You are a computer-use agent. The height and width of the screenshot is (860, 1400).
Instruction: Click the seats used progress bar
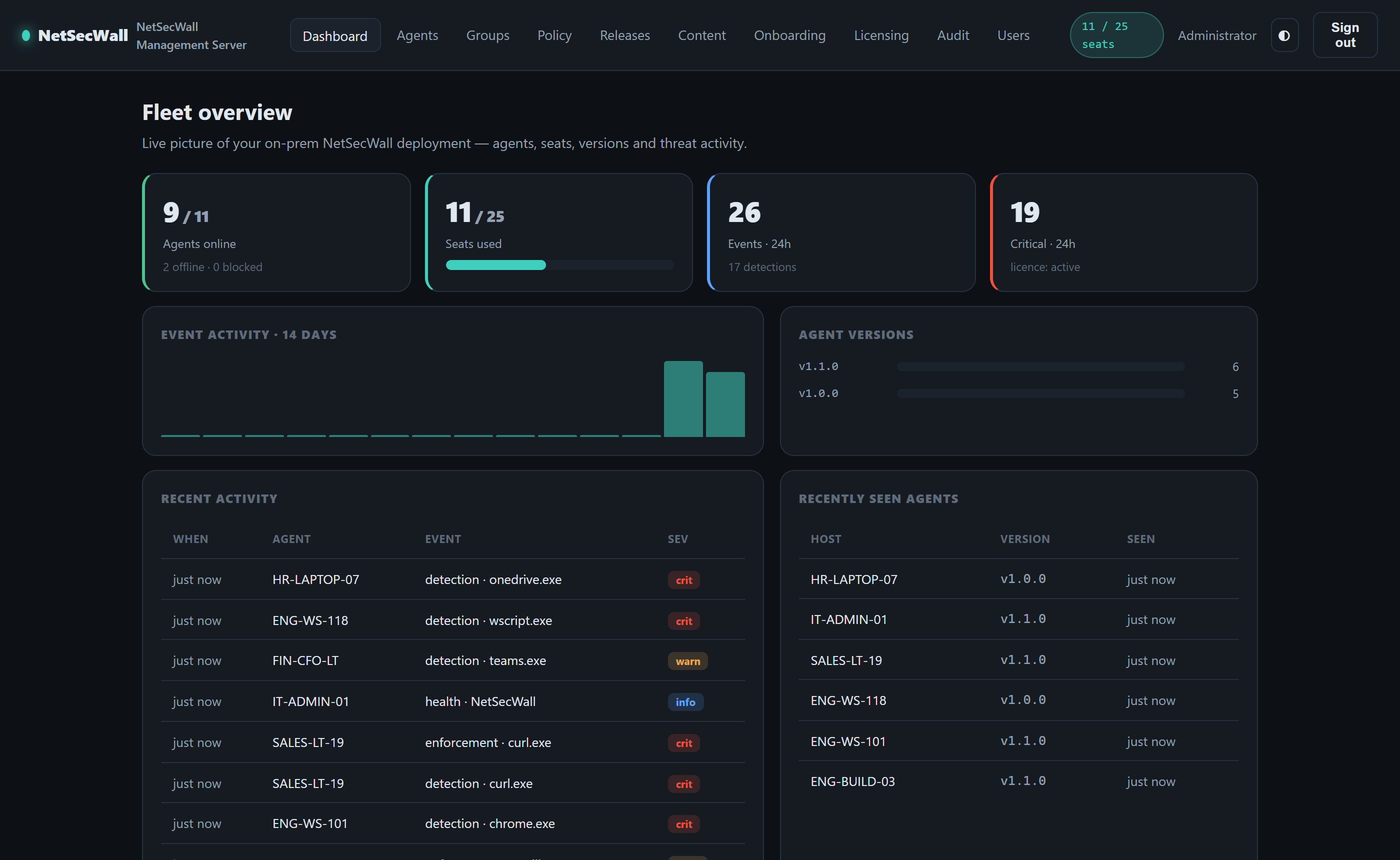click(x=559, y=265)
